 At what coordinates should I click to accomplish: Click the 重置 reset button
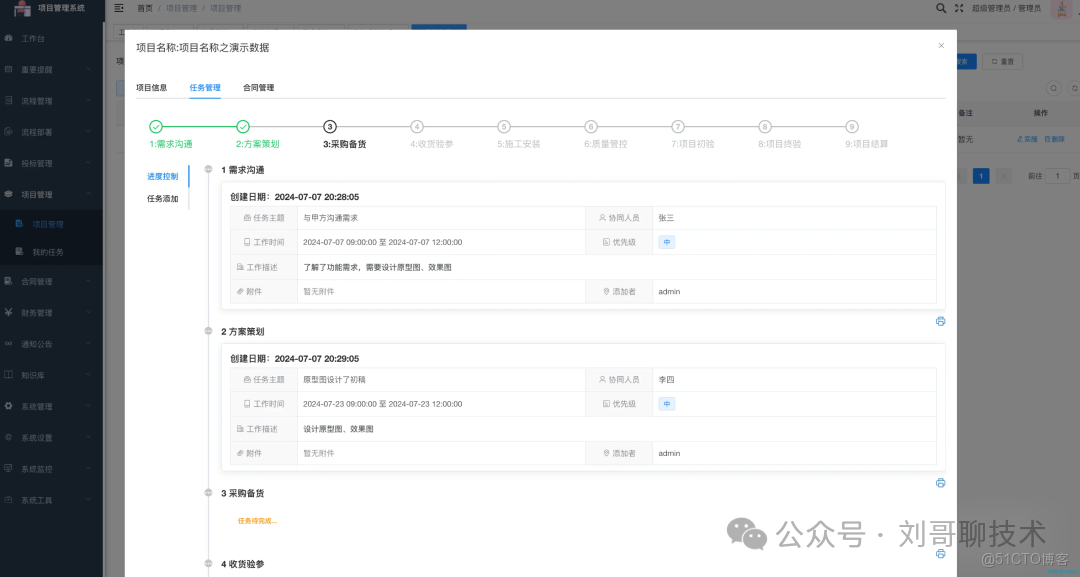click(x=1001, y=61)
